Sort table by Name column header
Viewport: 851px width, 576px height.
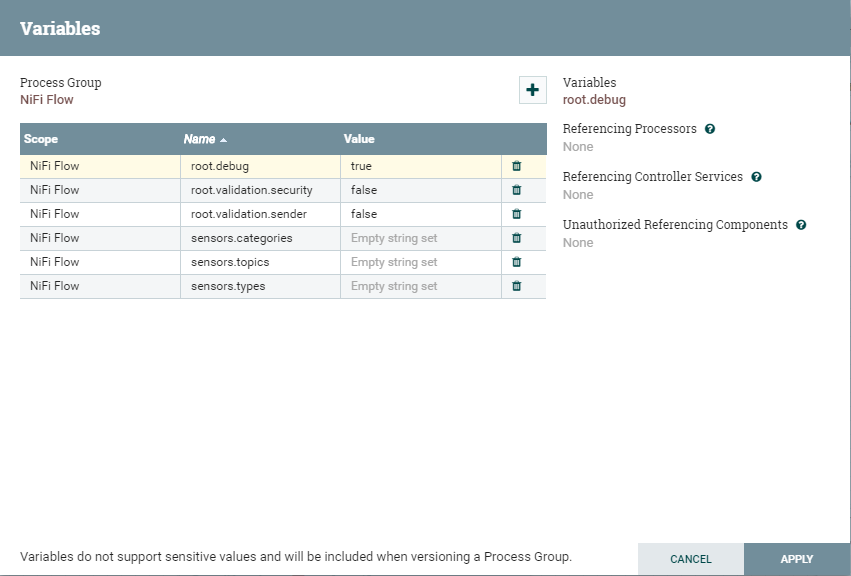point(199,139)
